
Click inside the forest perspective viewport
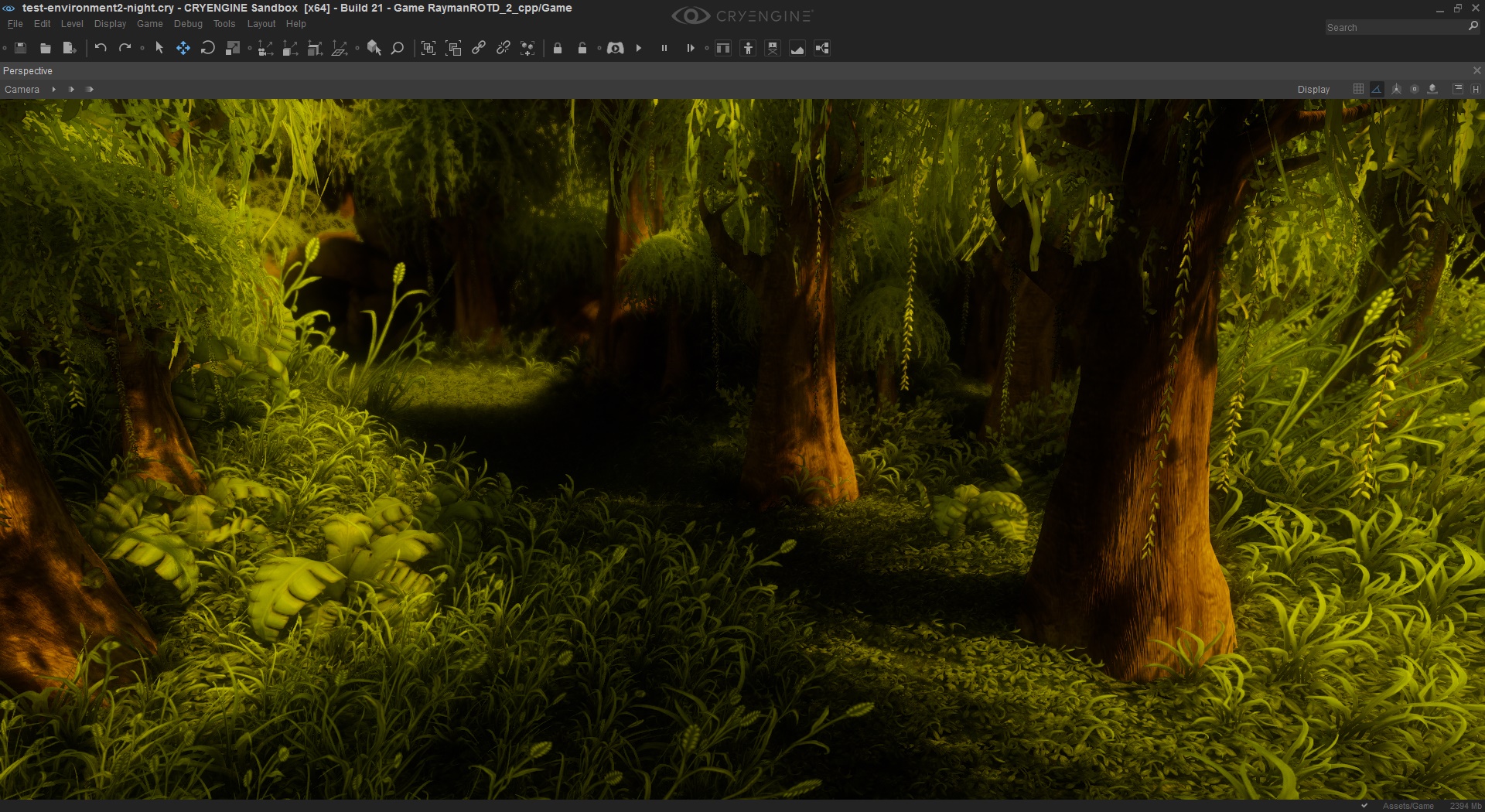click(x=742, y=449)
